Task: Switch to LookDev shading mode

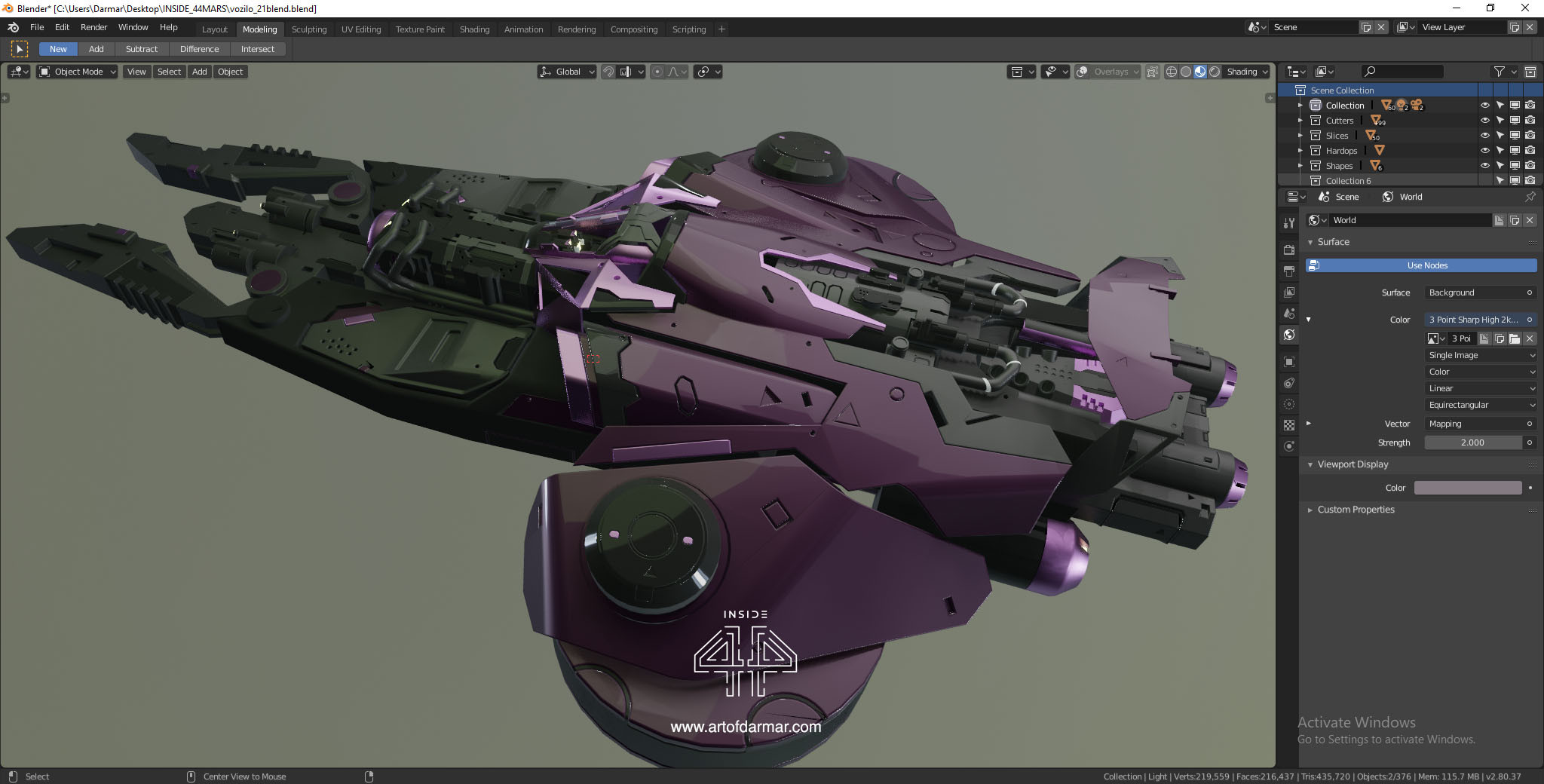Action: click(1200, 72)
